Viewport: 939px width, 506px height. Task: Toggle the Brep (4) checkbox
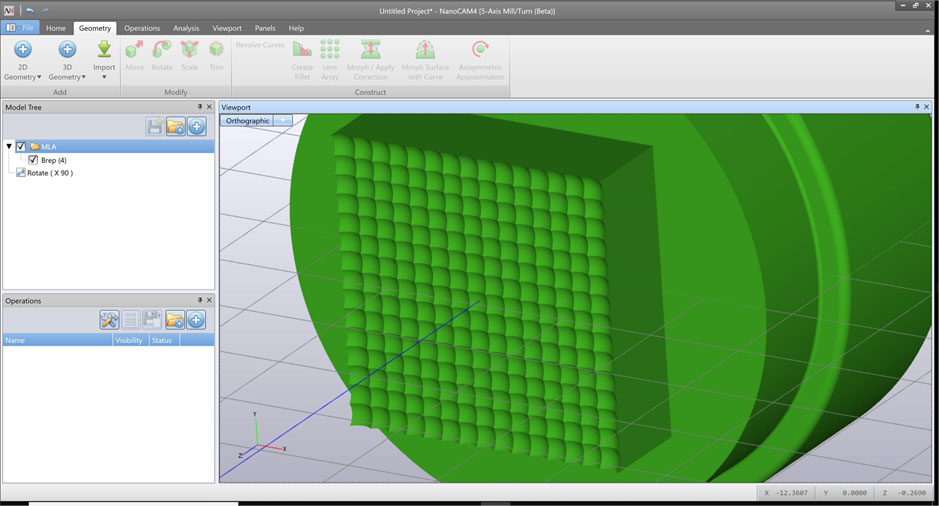click(x=33, y=160)
